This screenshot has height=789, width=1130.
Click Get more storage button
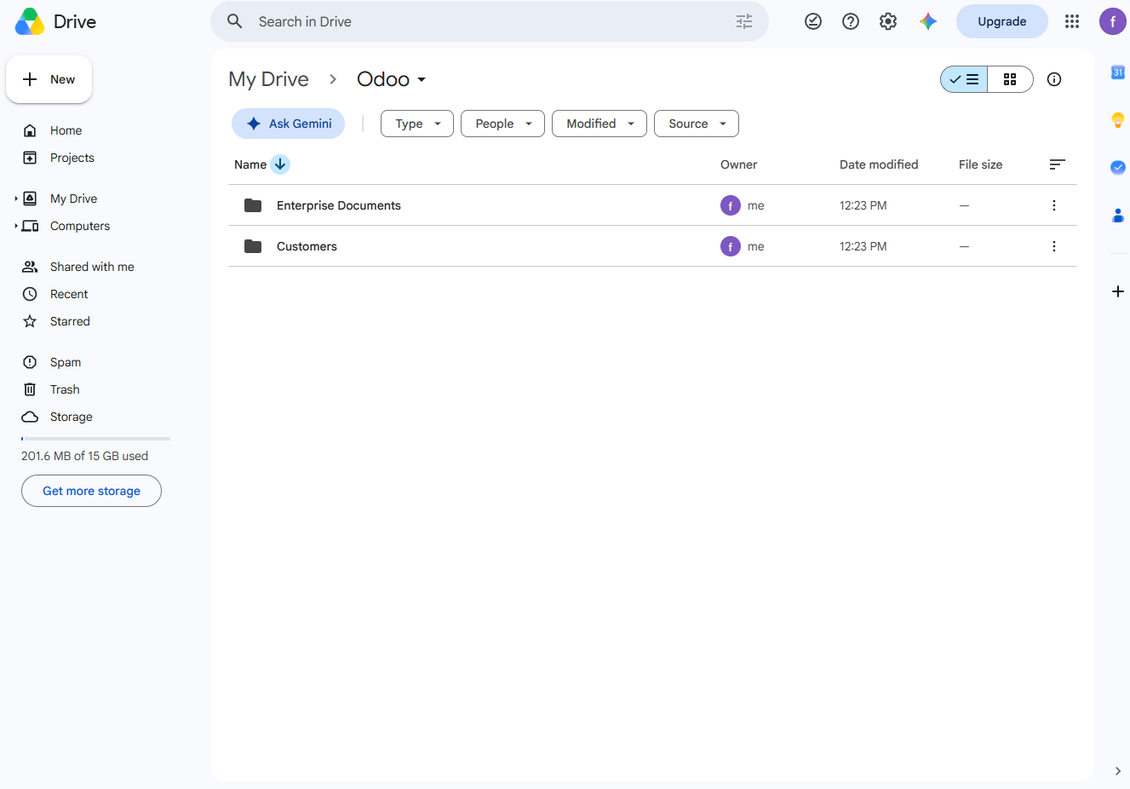click(92, 491)
